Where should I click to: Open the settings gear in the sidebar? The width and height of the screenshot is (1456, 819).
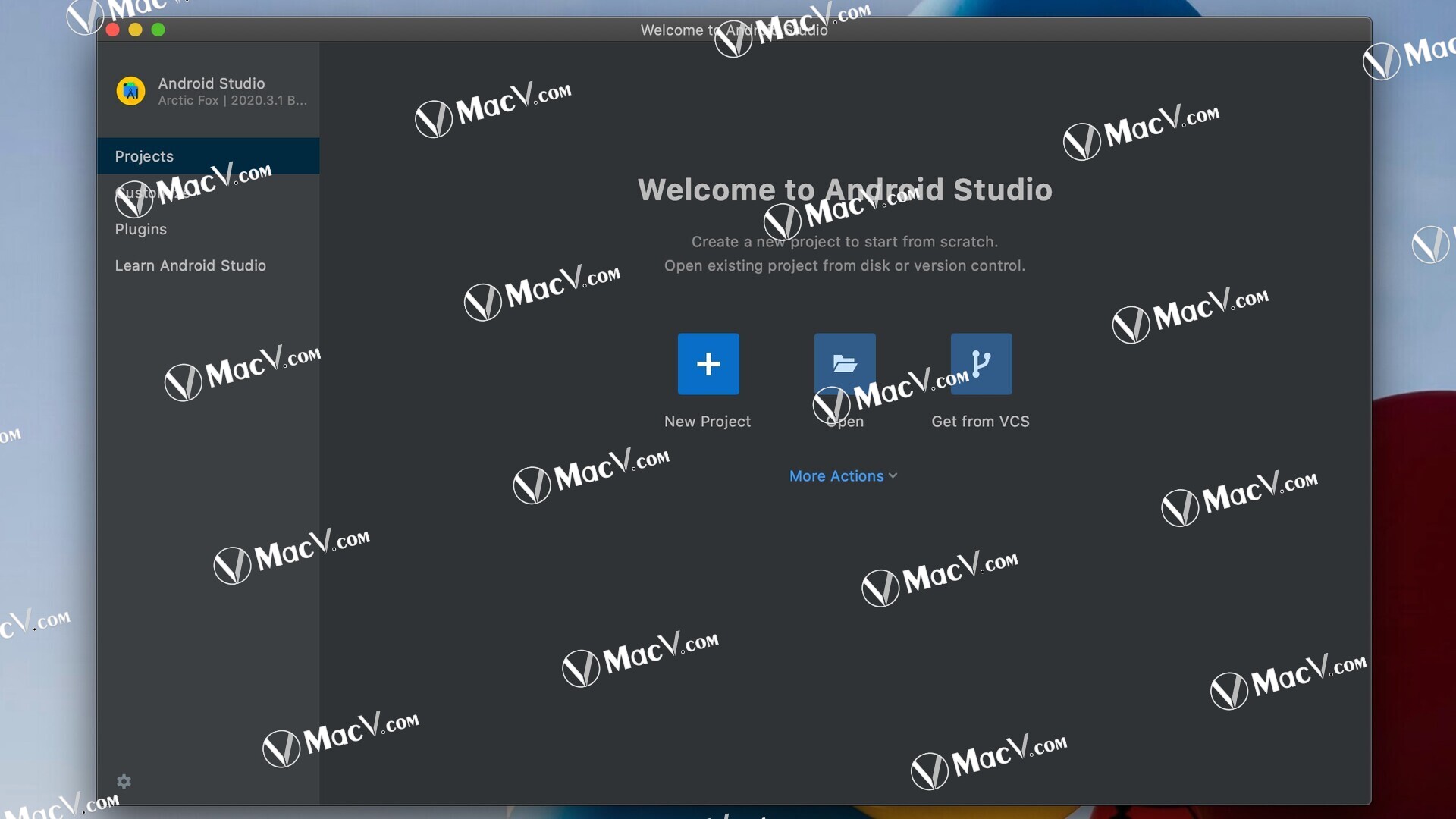124,781
